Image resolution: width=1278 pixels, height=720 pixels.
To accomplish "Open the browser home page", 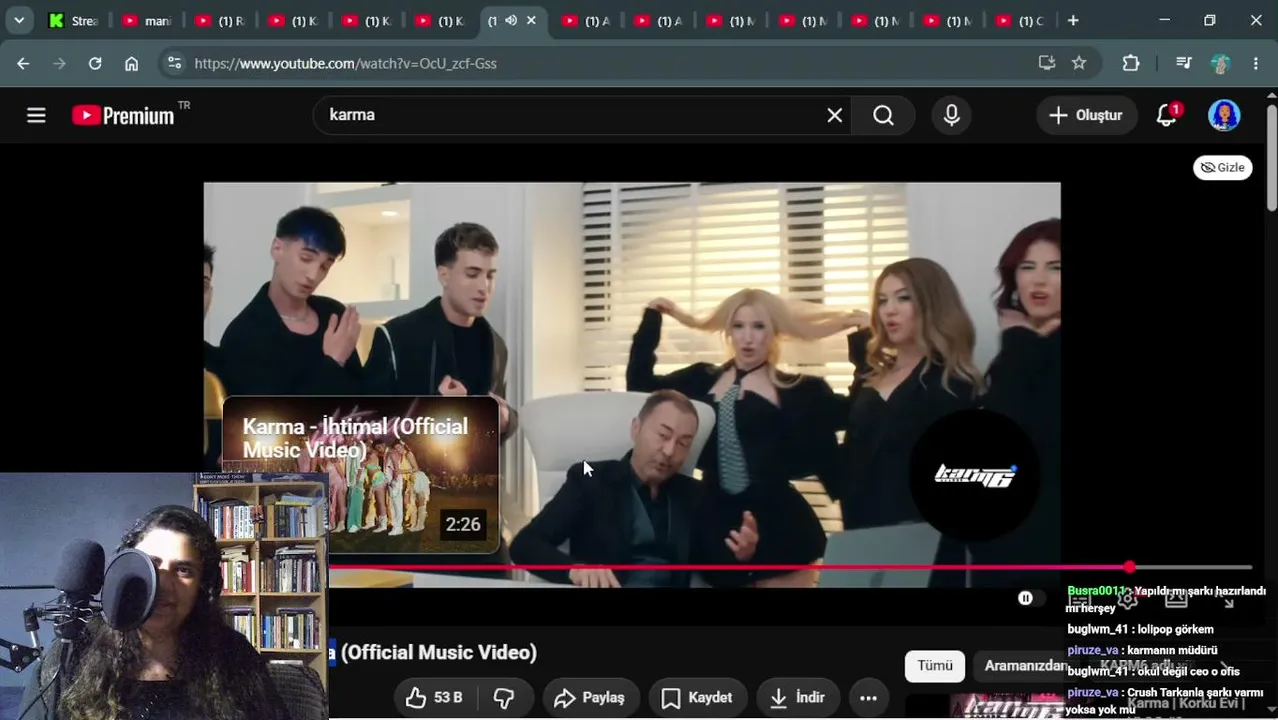I will 131,63.
